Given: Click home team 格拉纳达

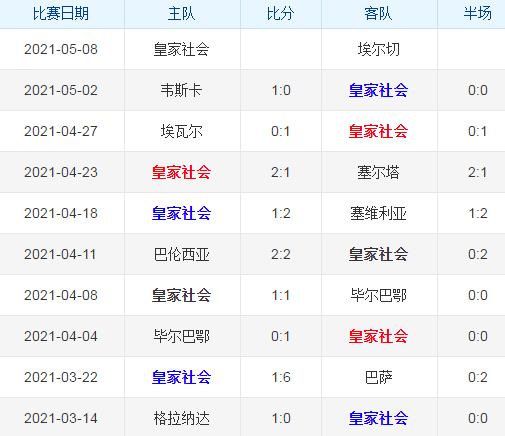Looking at the screenshot, I should click(x=181, y=418).
